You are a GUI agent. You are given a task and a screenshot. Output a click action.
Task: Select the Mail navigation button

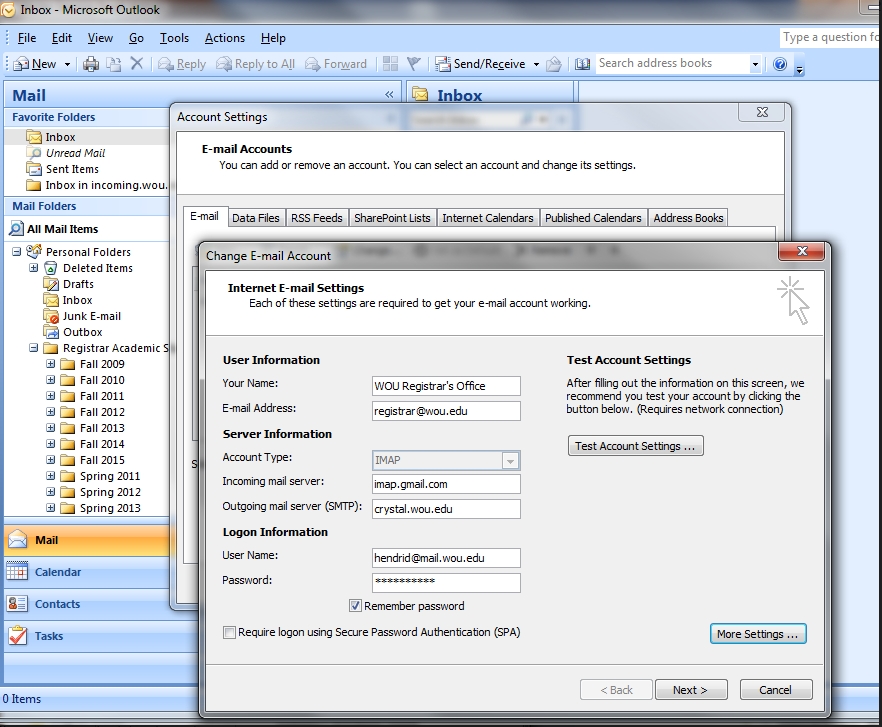(x=87, y=540)
